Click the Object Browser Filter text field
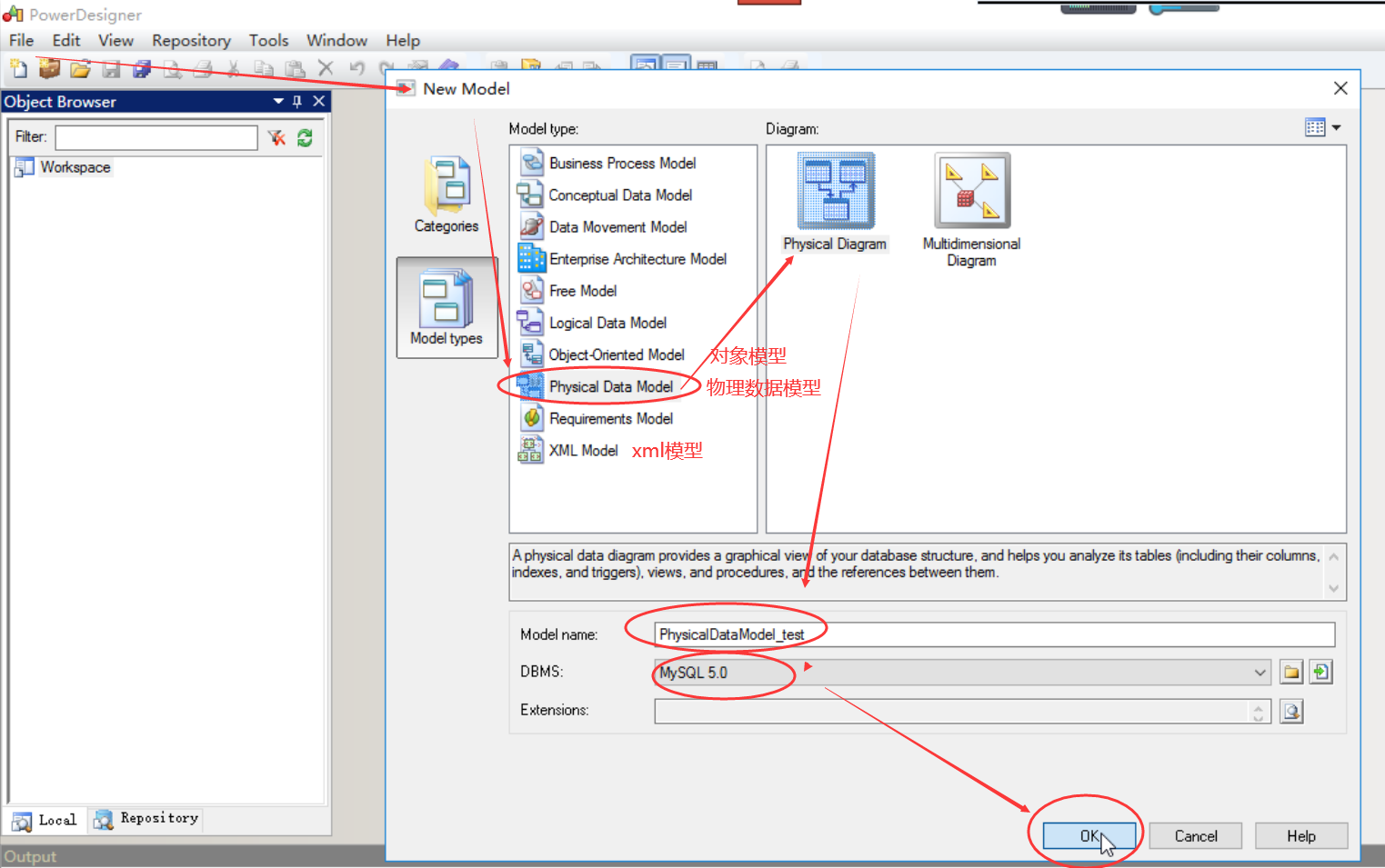Viewport: 1385px width, 868px height. coord(156,137)
